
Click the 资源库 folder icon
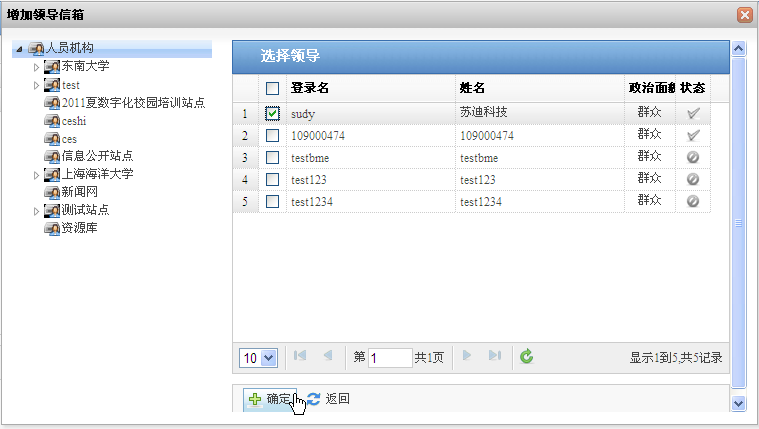[52, 228]
